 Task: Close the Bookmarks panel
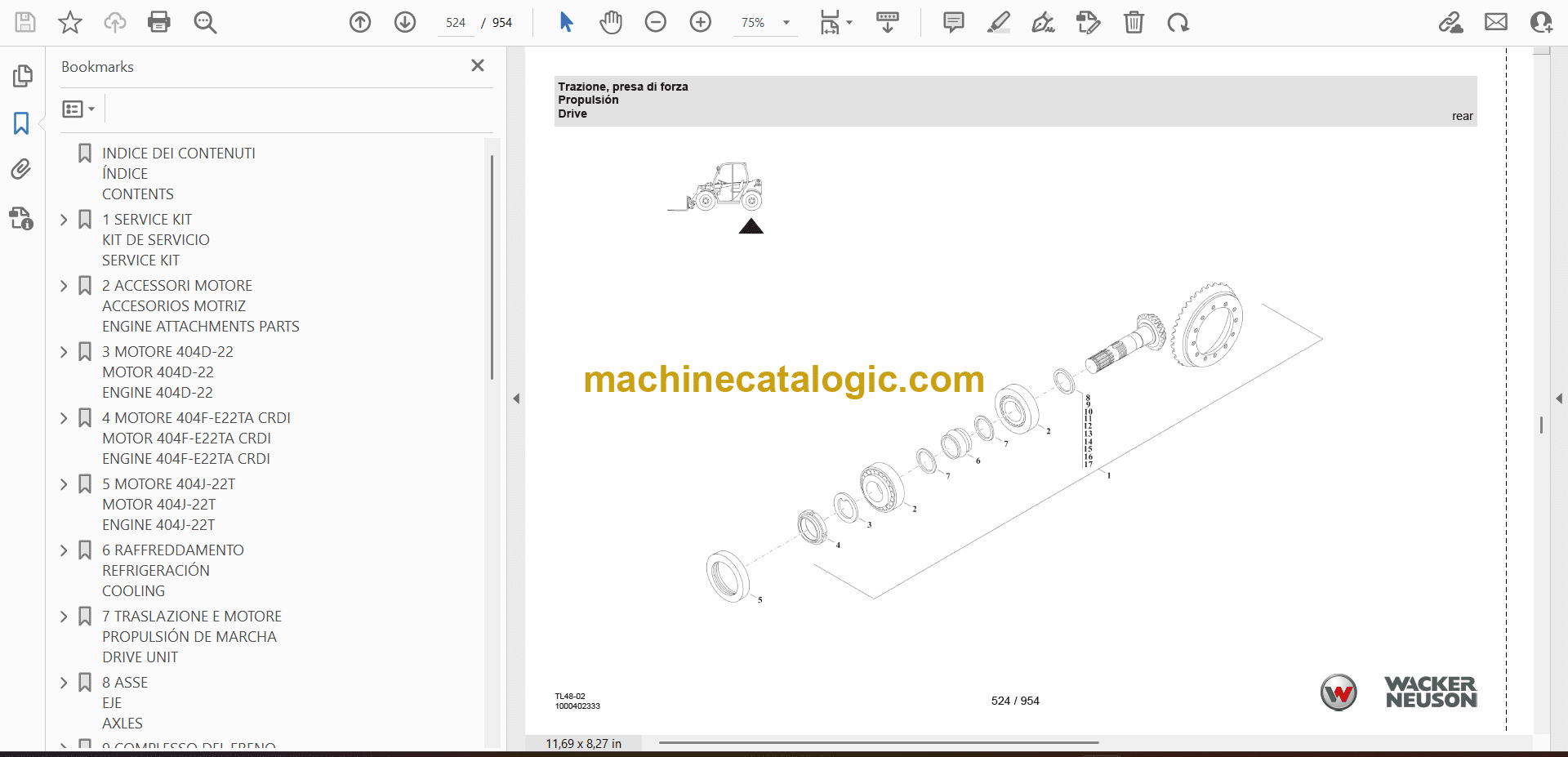(478, 65)
